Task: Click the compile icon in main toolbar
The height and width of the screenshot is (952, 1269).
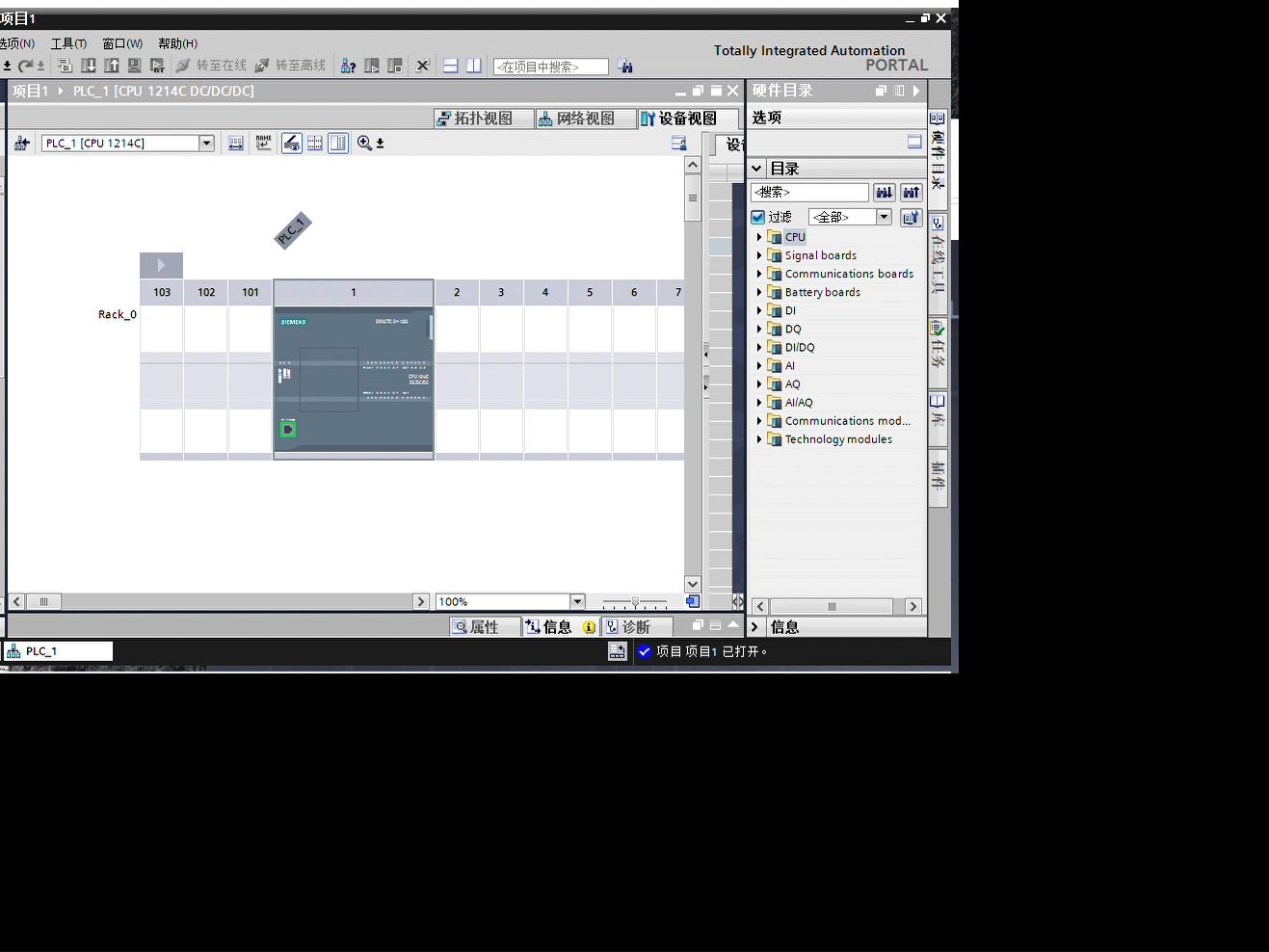Action: [x=65, y=66]
